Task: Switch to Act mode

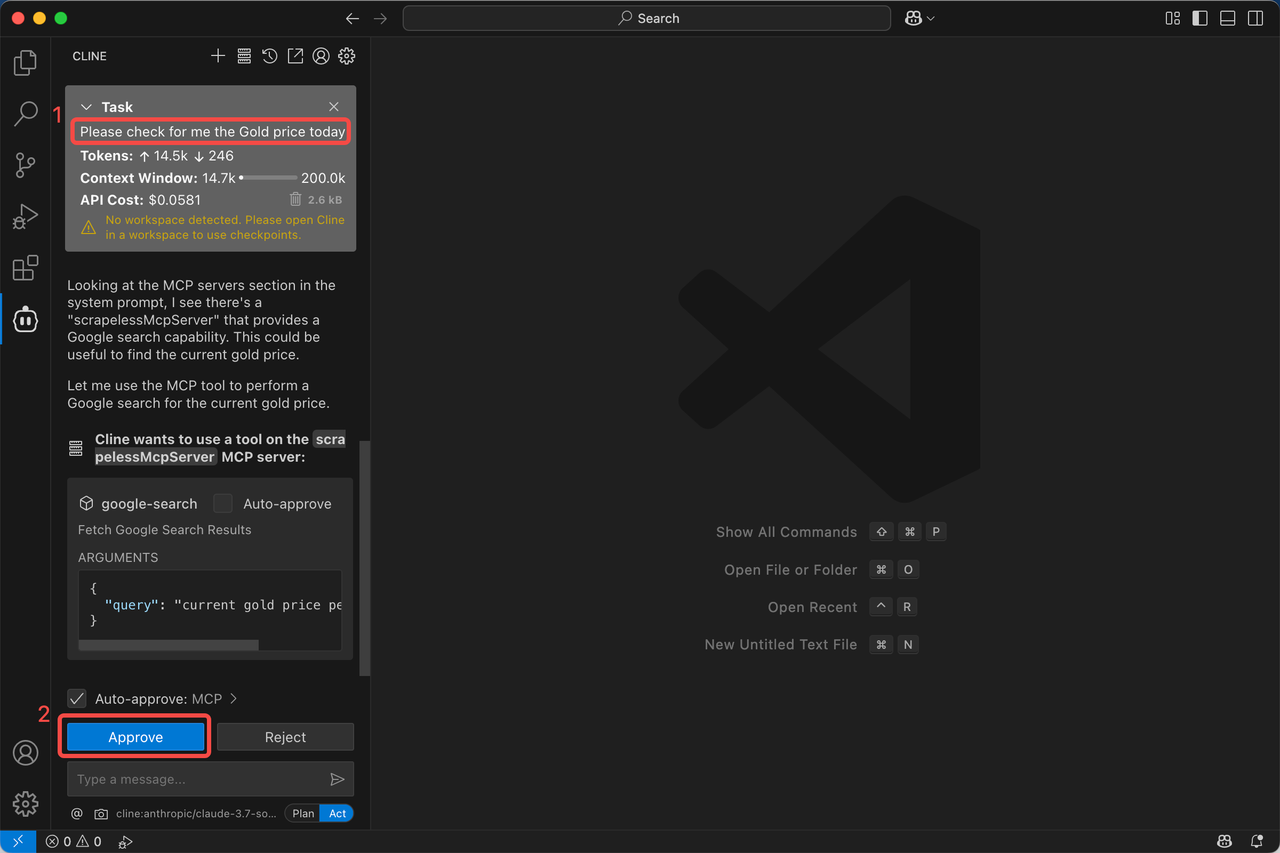Action: coord(338,814)
